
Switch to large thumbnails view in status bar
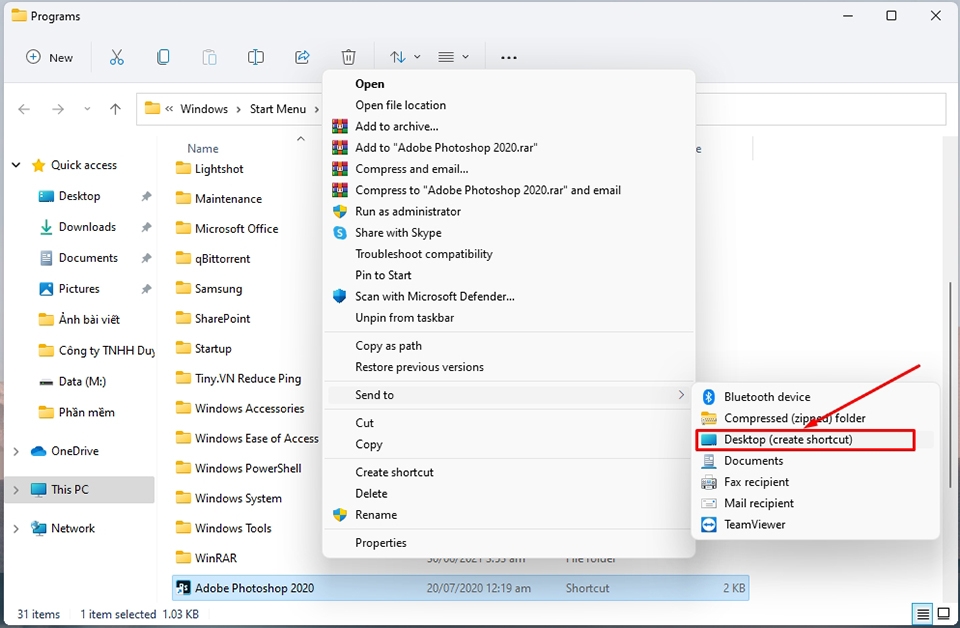pos(944,613)
